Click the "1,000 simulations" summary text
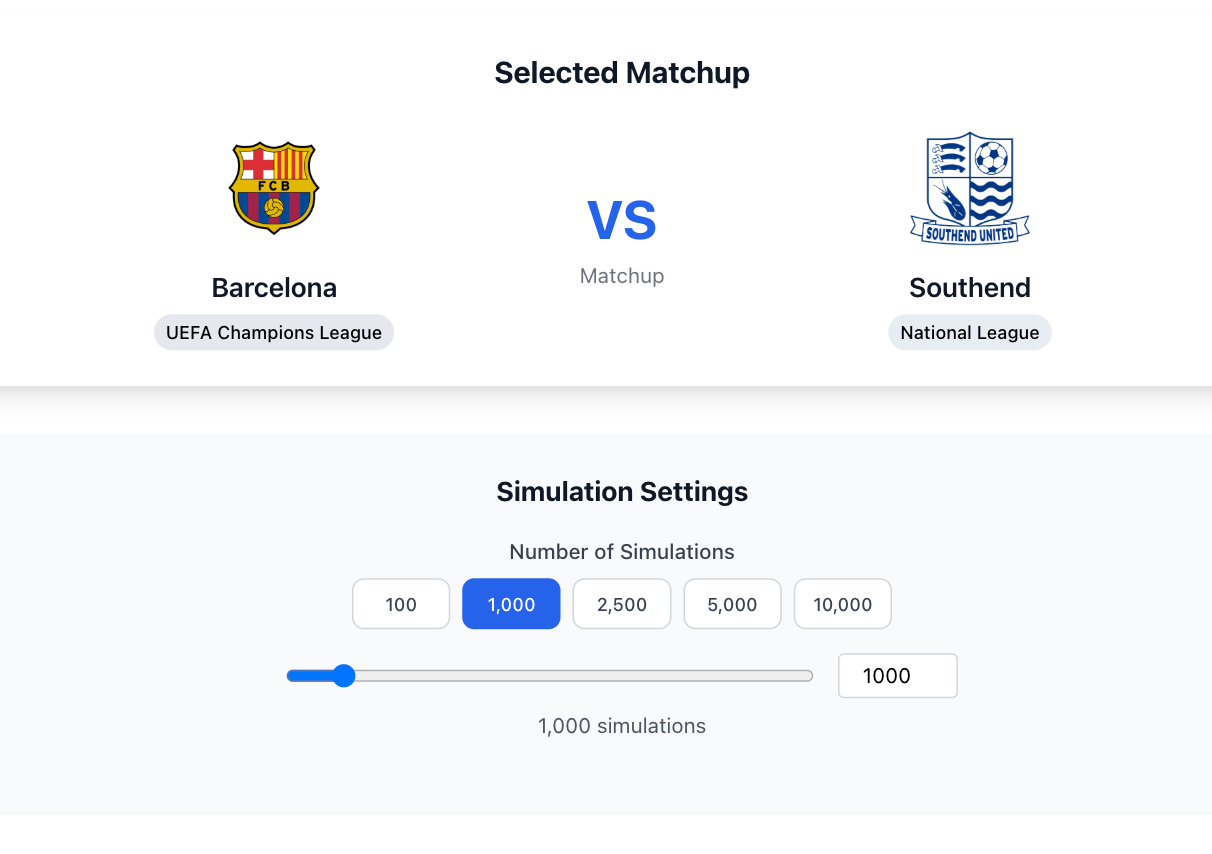1212x854 pixels. click(622, 726)
